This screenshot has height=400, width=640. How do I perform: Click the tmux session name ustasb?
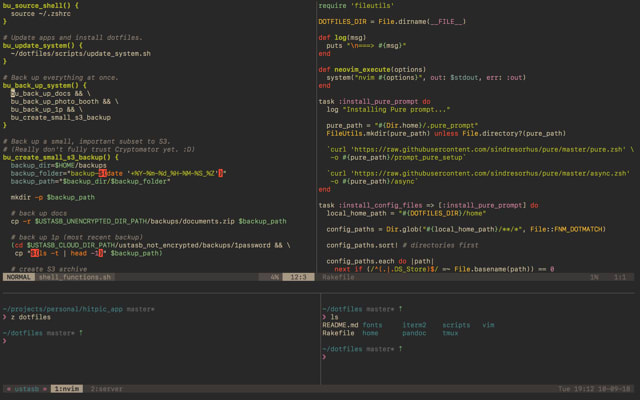pos(27,389)
